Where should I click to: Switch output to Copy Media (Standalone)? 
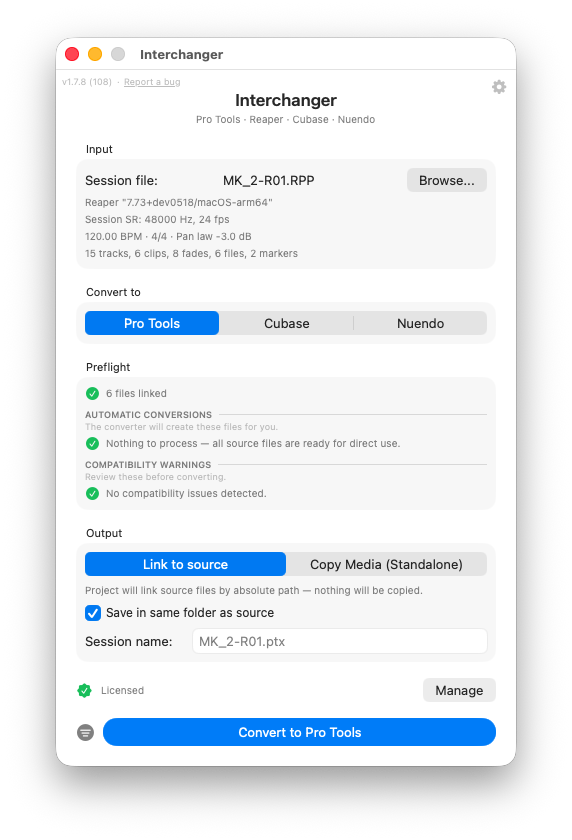coord(386,564)
